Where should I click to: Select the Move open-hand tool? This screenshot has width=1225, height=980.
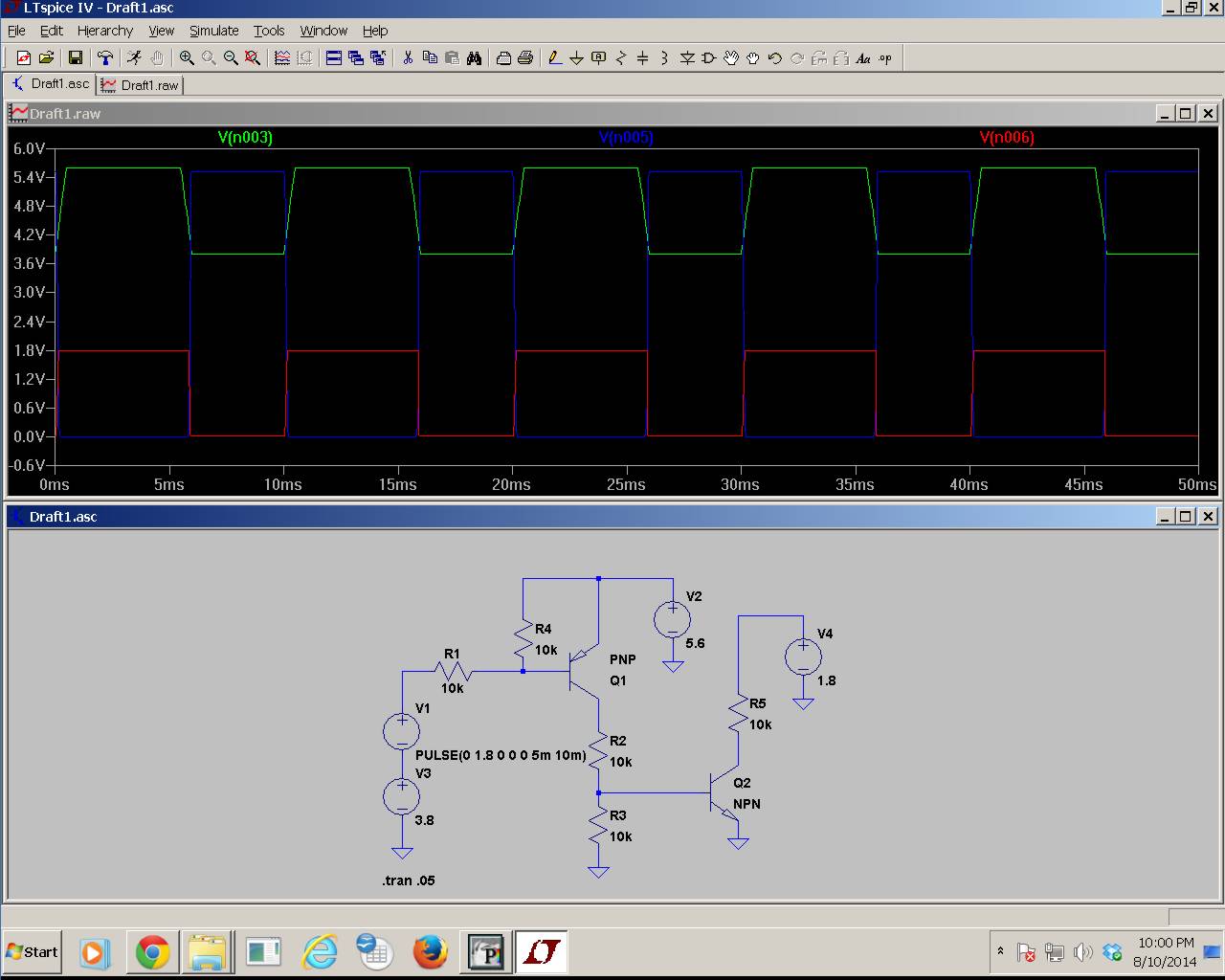pos(731,58)
